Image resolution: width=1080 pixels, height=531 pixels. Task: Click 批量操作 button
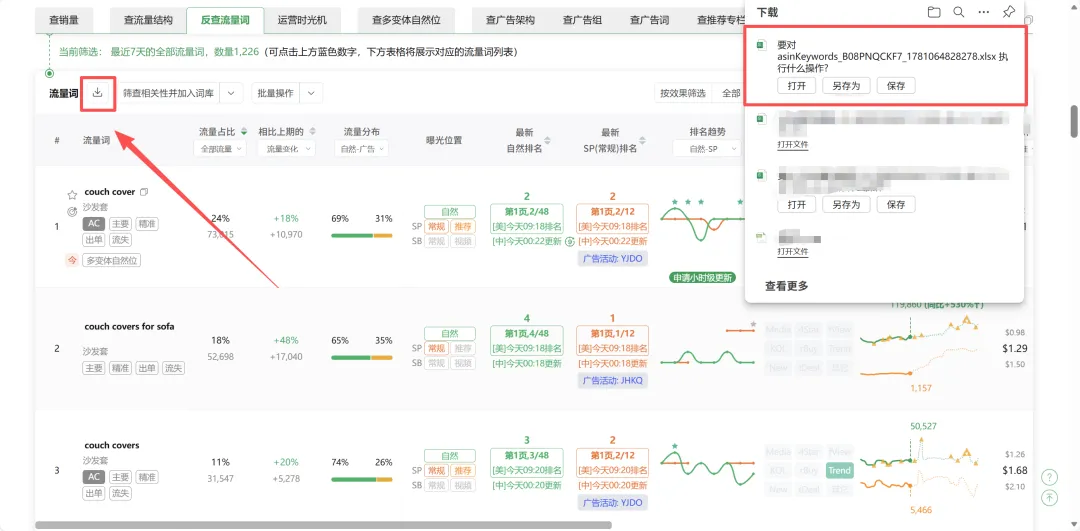[x=276, y=93]
